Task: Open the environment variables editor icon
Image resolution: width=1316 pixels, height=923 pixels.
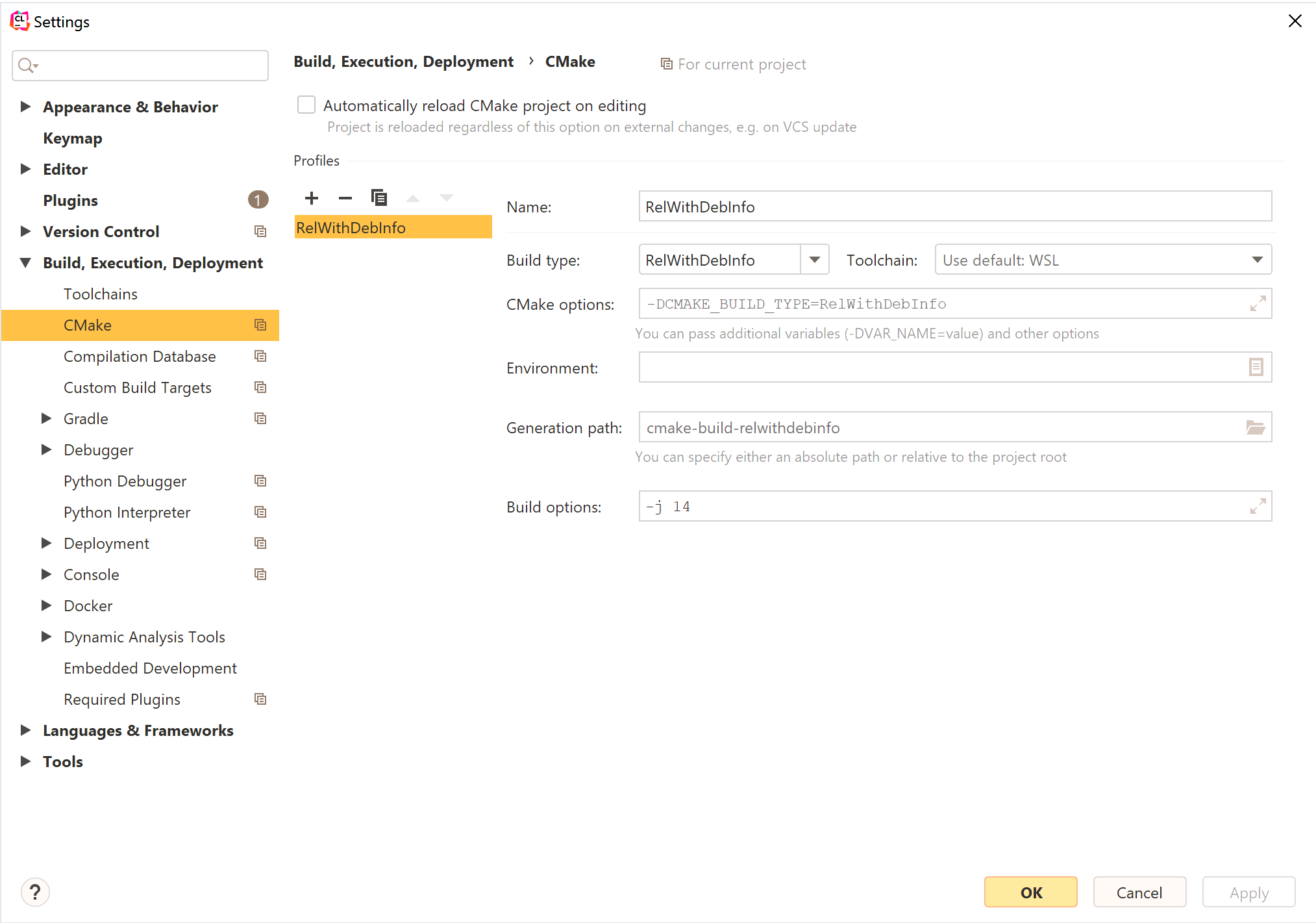Action: 1256,368
